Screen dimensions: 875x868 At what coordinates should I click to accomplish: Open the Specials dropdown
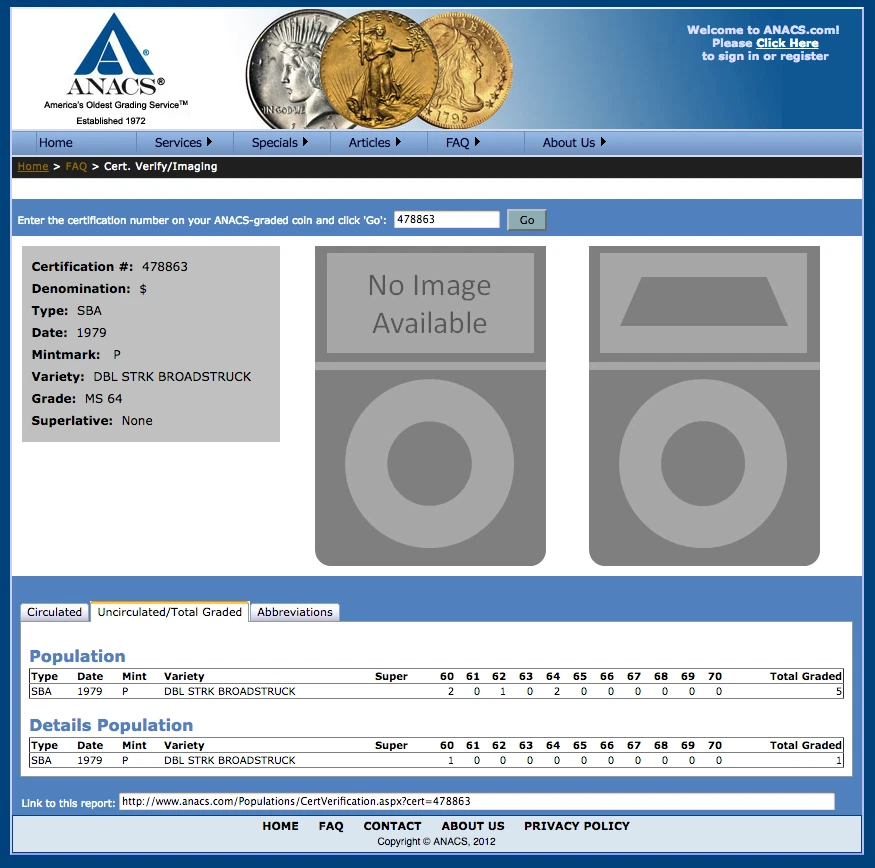tap(276, 142)
